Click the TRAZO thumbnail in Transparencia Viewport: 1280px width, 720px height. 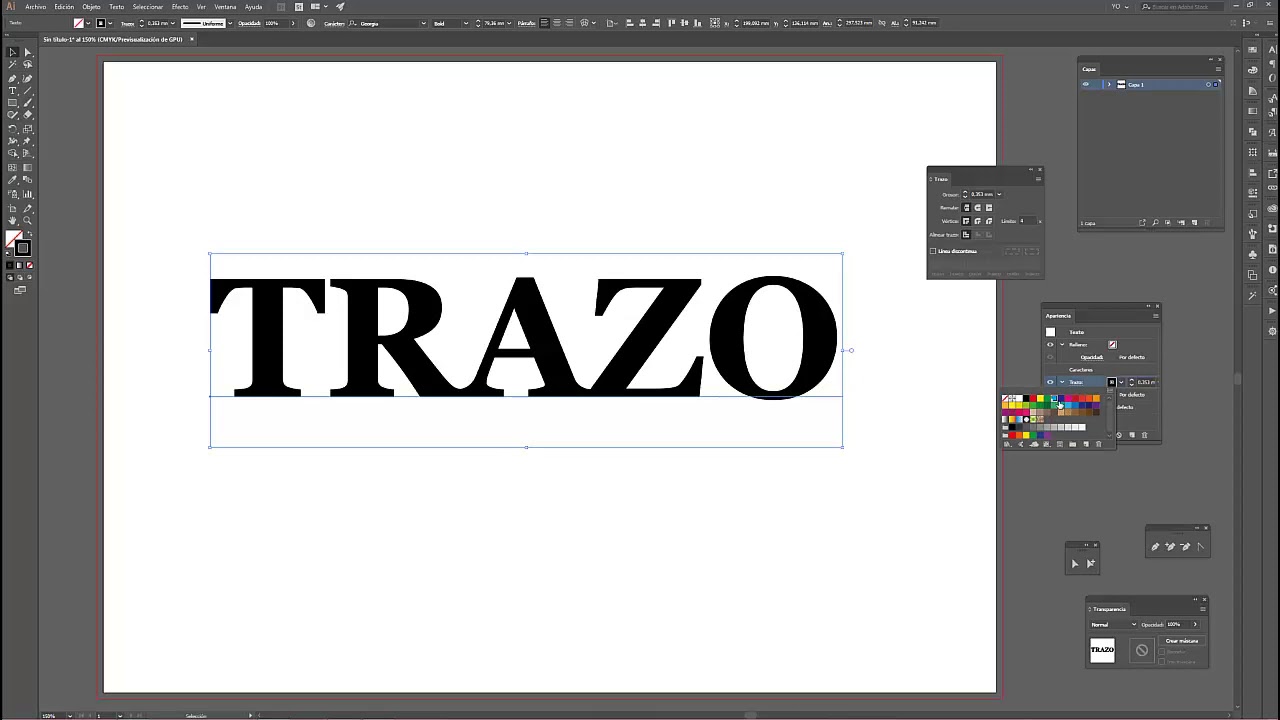click(1102, 650)
